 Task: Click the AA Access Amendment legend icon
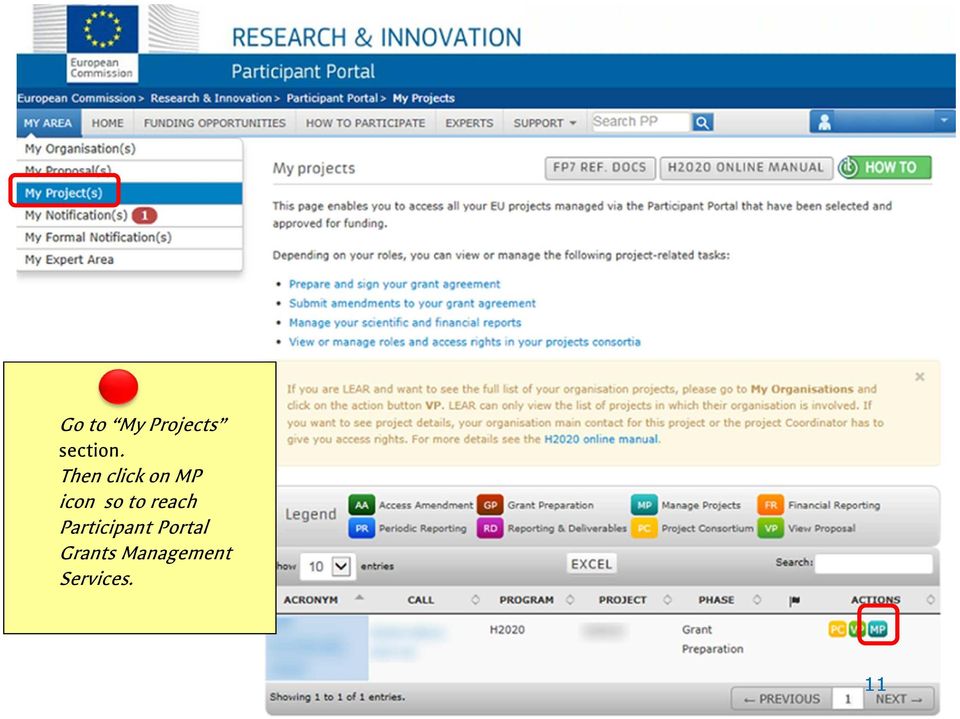click(361, 505)
